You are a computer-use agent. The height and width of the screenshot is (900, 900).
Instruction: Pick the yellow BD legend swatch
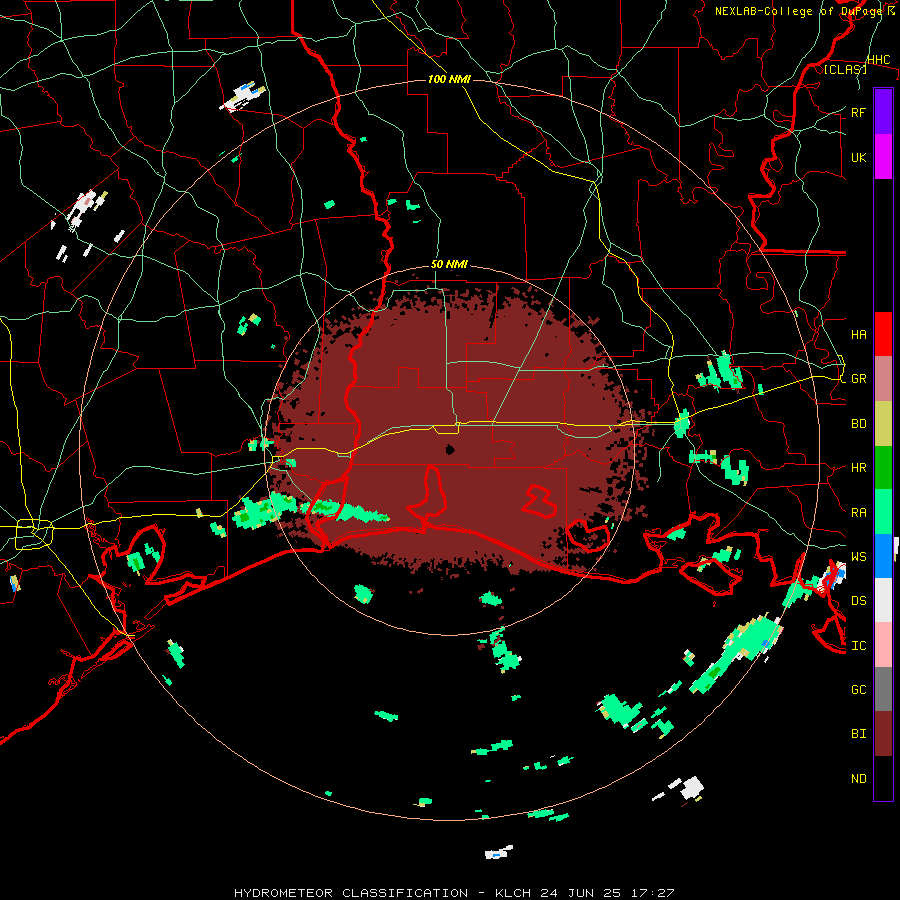[x=883, y=424]
